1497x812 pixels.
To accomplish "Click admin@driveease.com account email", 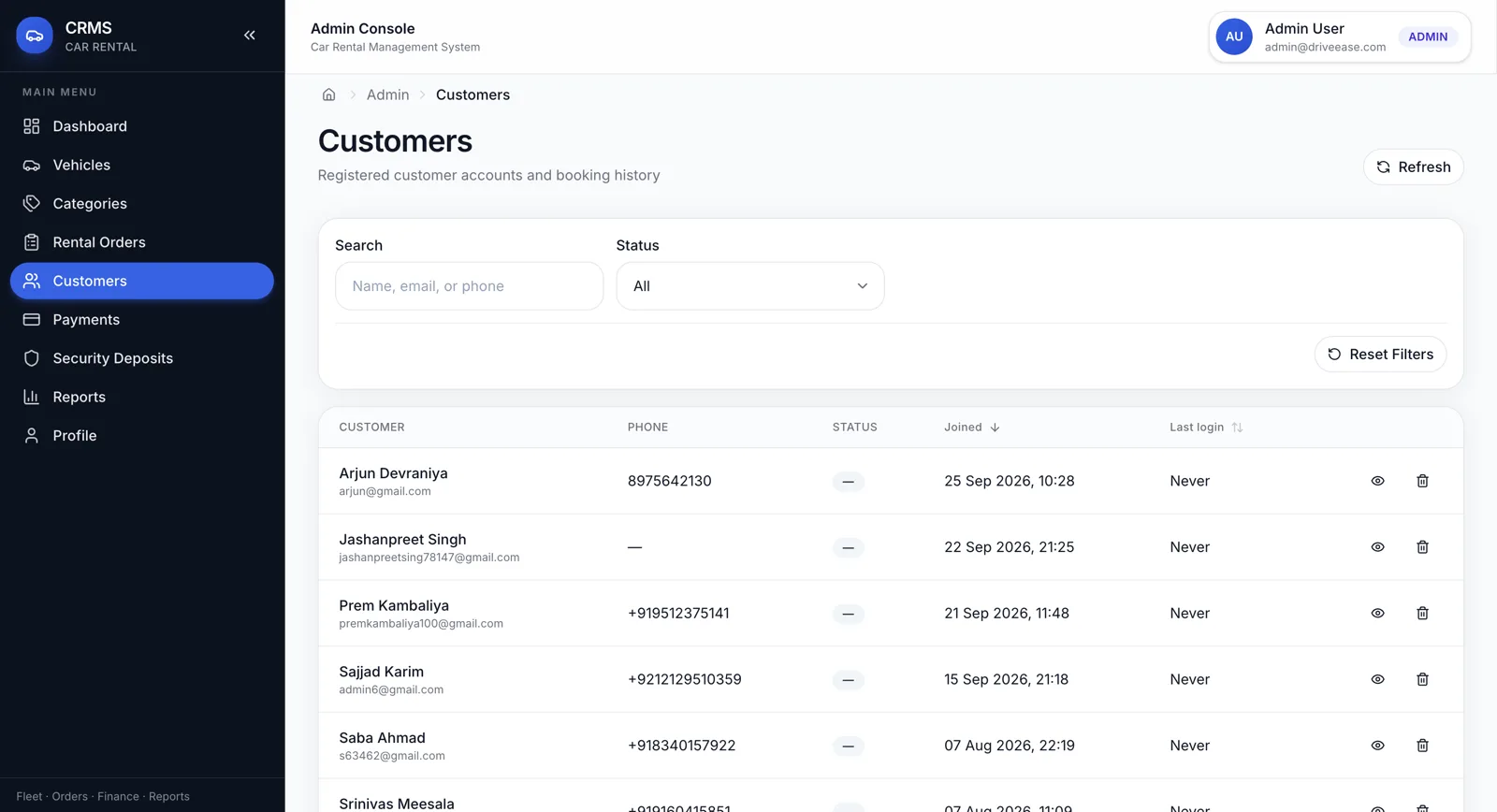I will coord(1325,47).
